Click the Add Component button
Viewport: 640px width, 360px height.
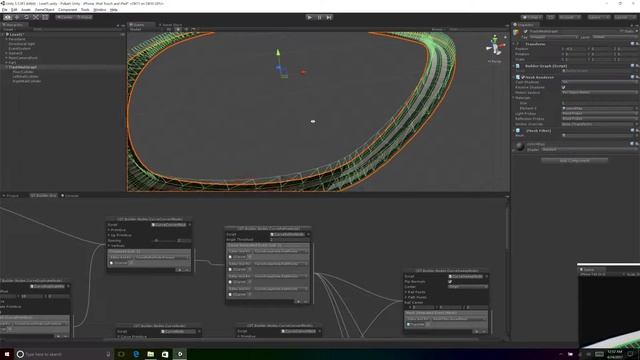(574, 160)
